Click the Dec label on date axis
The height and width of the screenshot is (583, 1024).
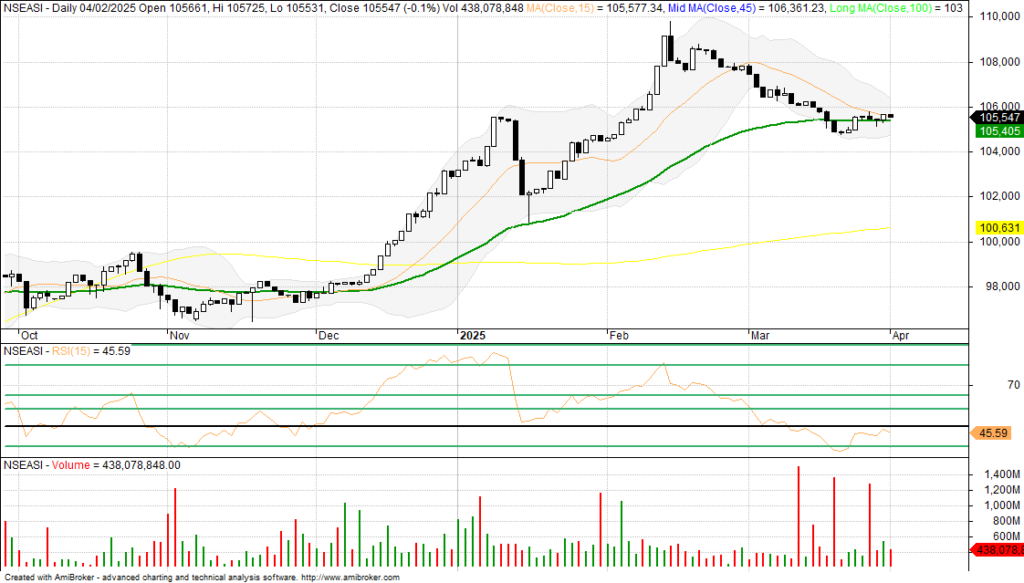tap(328, 337)
